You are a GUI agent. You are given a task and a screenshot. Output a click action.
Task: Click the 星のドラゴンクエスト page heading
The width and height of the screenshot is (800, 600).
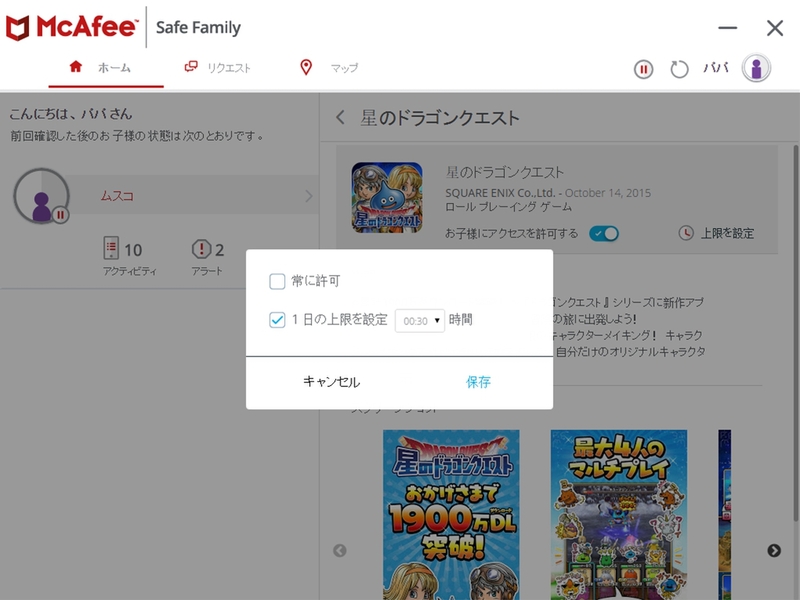click(x=440, y=118)
